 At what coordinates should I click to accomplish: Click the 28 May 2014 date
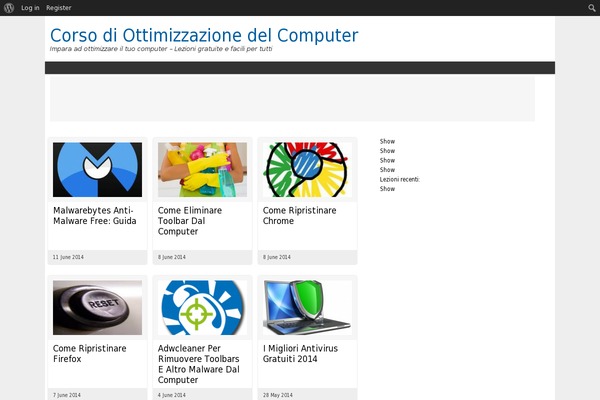click(x=278, y=395)
